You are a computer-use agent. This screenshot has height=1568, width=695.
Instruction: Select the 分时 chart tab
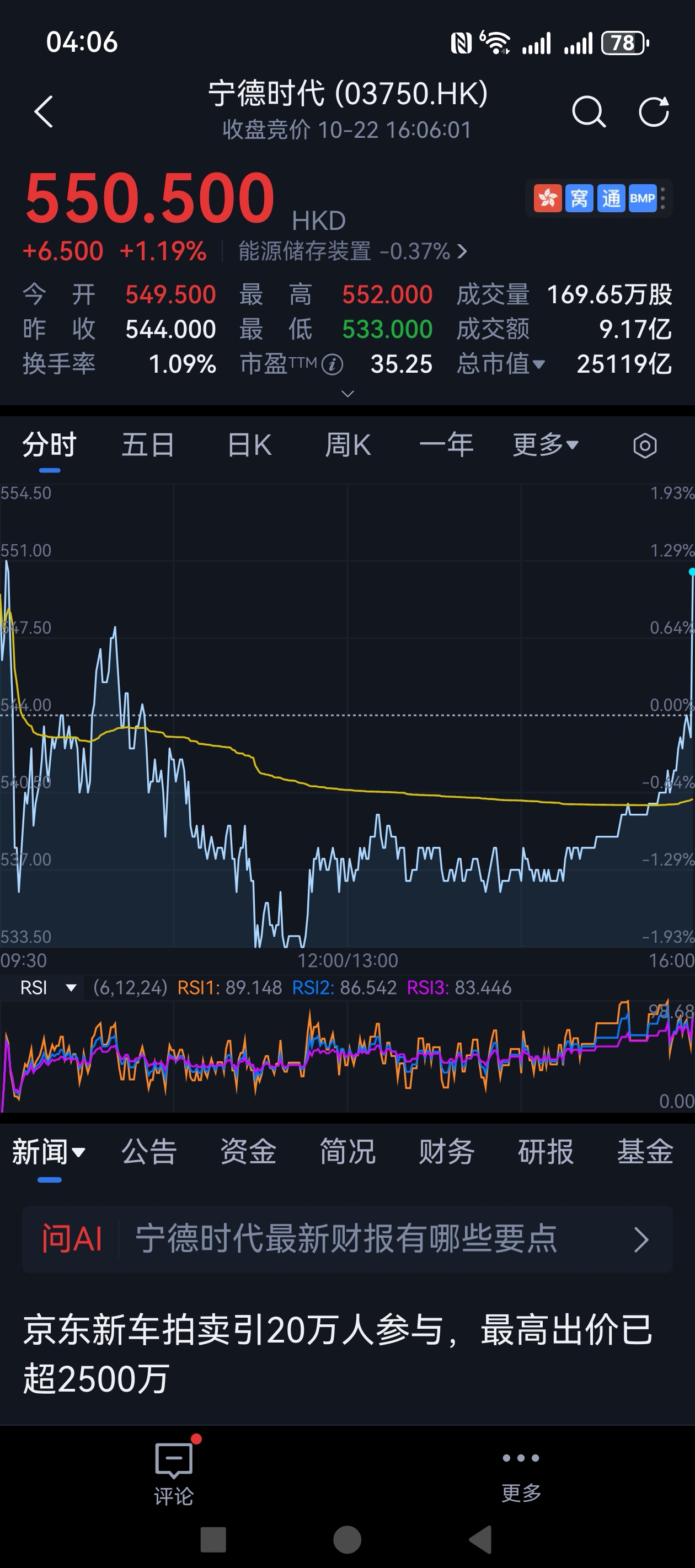point(49,445)
